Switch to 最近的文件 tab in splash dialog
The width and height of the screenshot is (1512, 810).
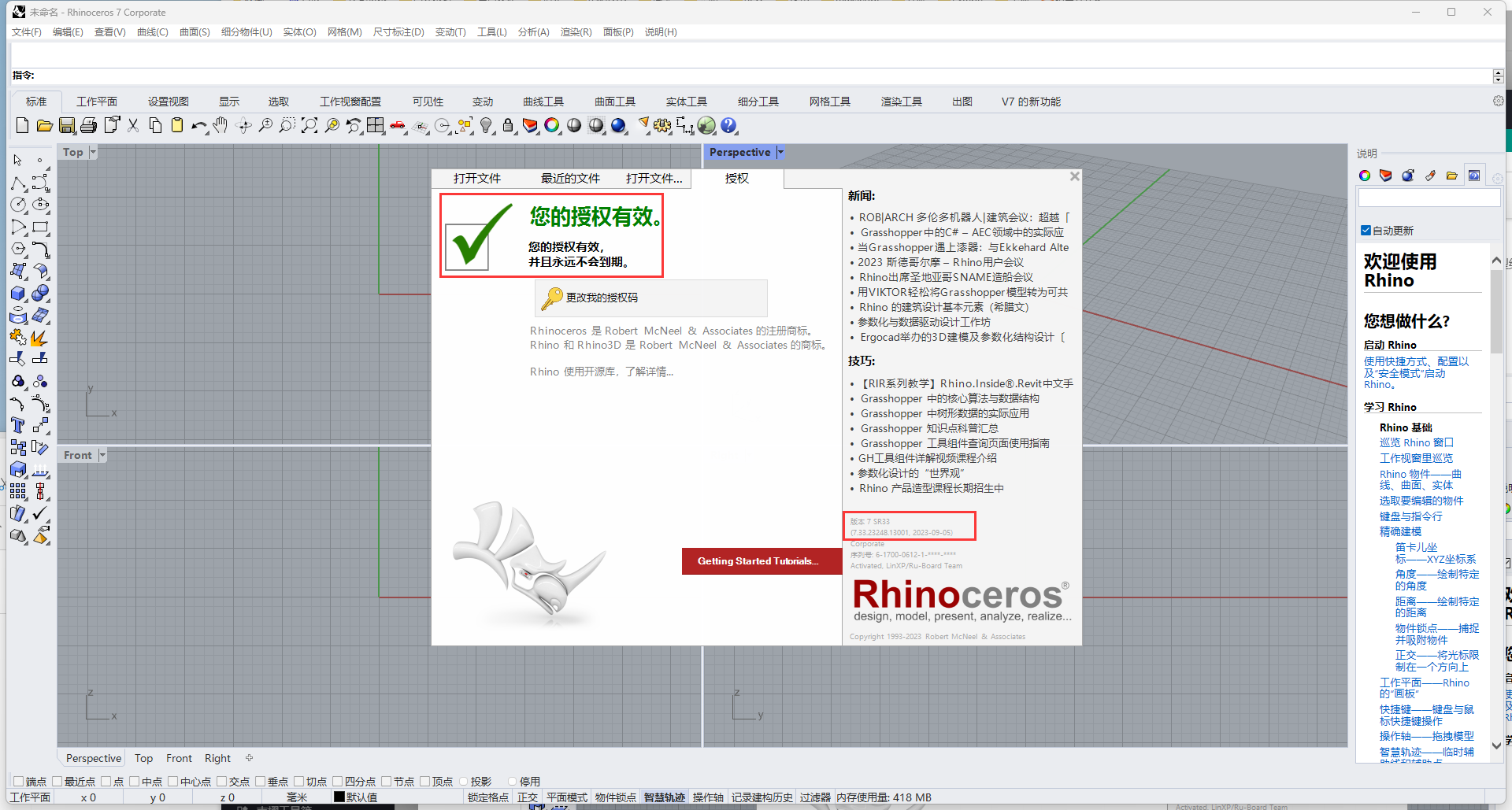570,179
